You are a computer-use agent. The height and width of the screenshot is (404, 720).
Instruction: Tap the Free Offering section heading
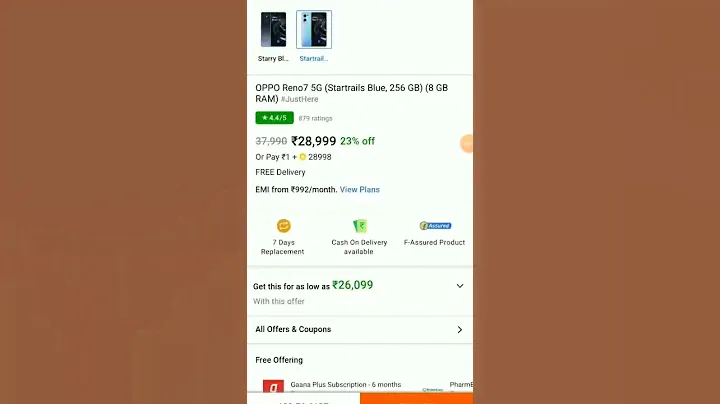[279, 360]
